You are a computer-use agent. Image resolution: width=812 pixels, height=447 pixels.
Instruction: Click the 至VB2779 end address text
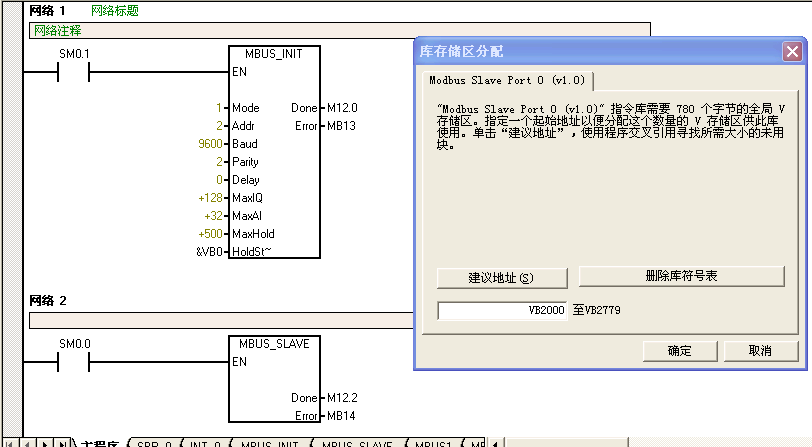pyautogui.click(x=597, y=310)
